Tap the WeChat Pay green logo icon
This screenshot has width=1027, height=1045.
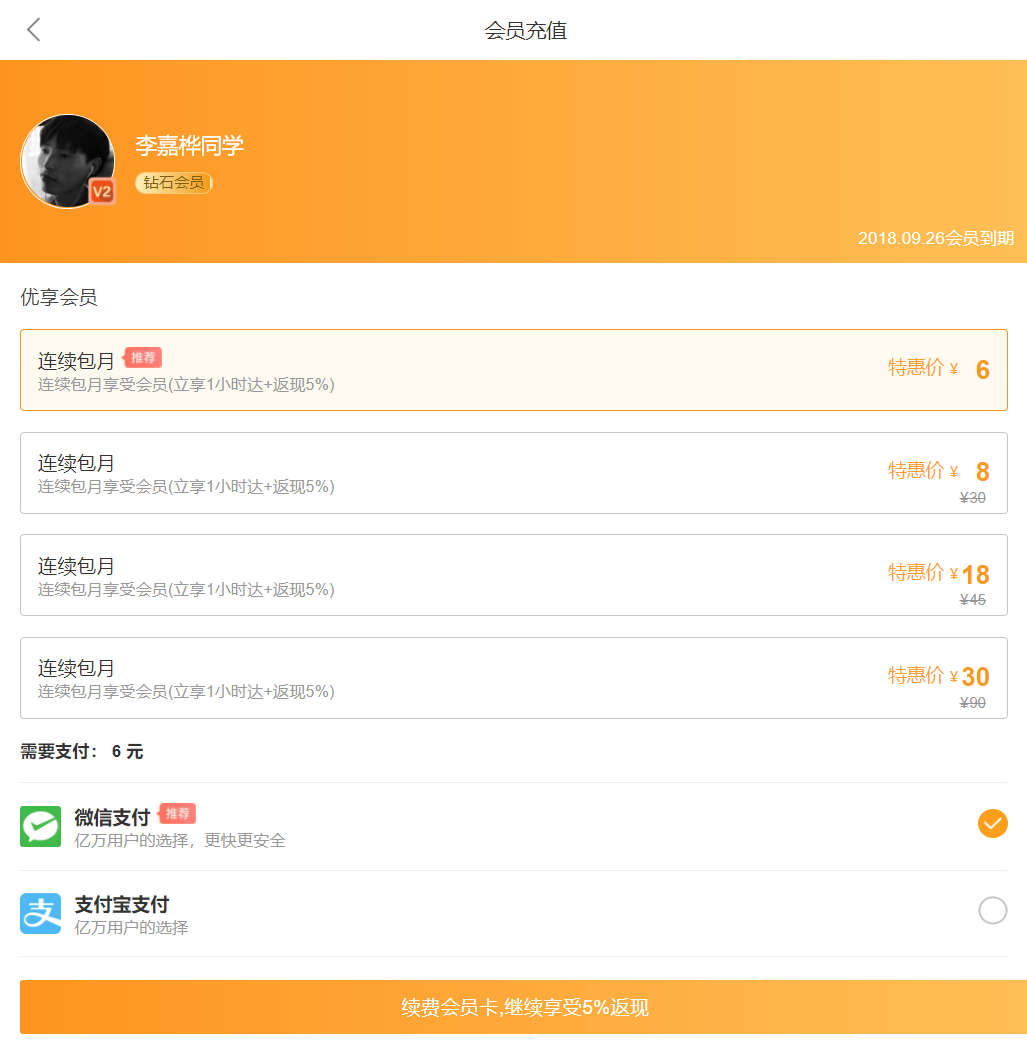coord(40,826)
